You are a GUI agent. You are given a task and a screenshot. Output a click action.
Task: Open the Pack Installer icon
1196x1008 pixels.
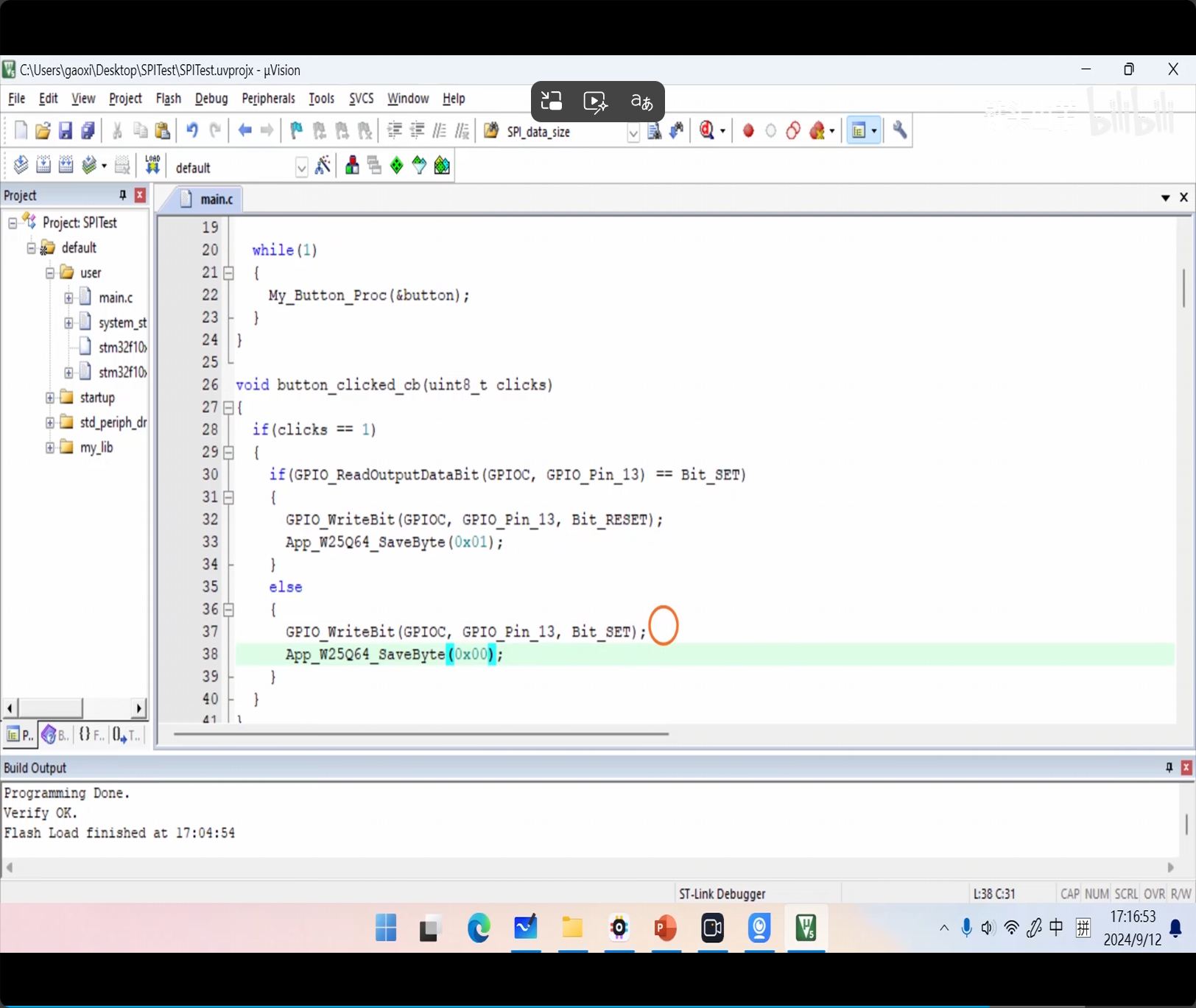click(x=442, y=165)
